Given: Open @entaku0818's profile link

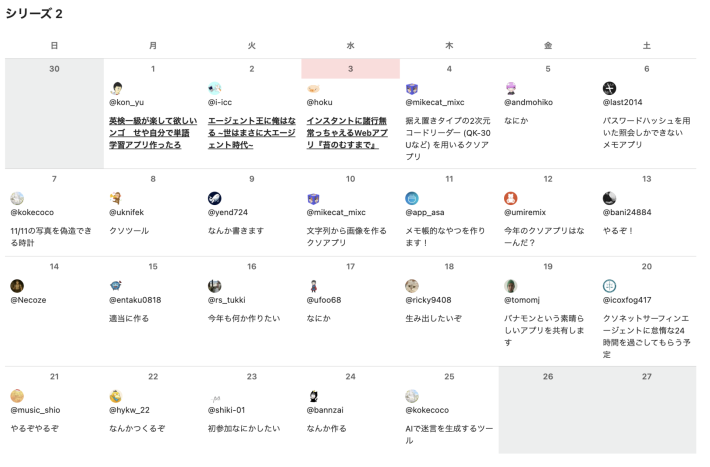Looking at the screenshot, I should 135,300.
